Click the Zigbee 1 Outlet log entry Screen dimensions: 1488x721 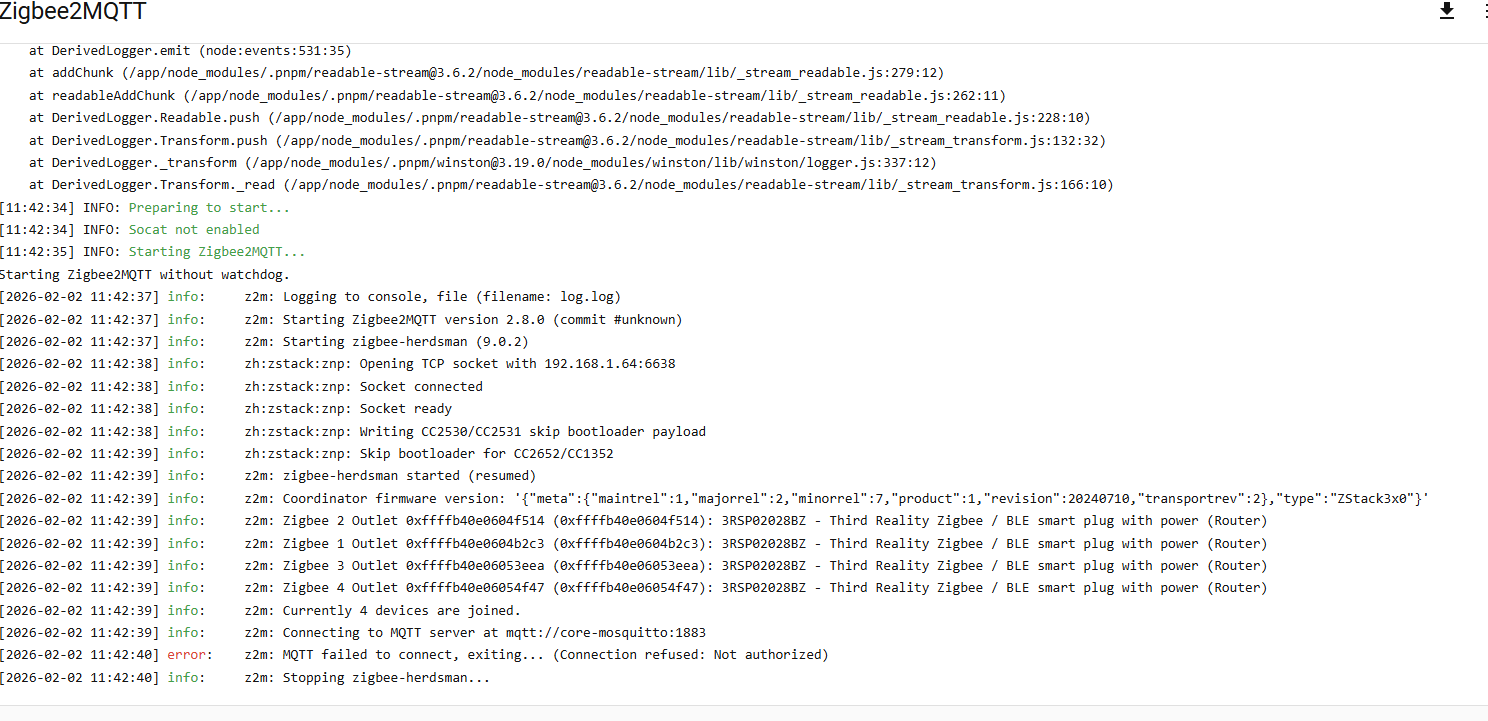(x=755, y=544)
